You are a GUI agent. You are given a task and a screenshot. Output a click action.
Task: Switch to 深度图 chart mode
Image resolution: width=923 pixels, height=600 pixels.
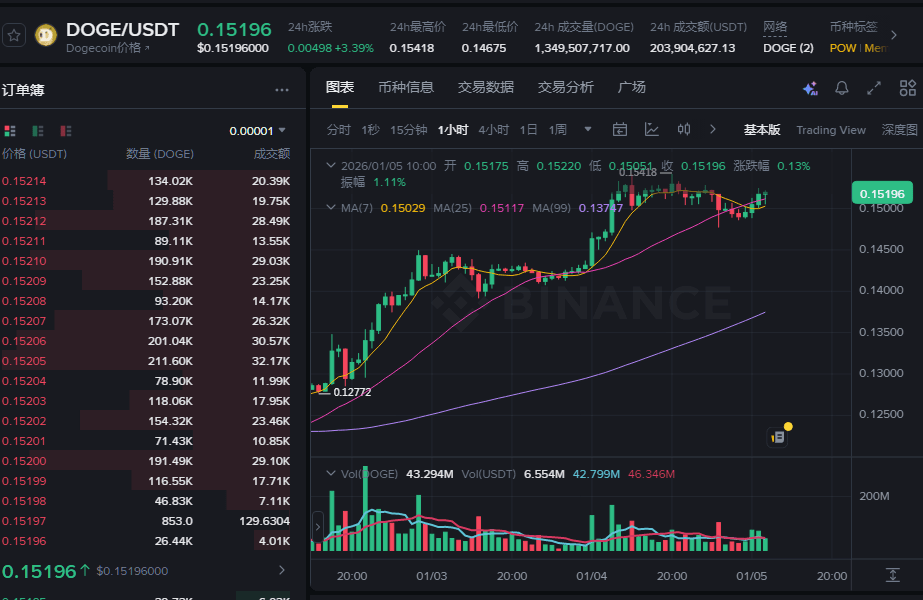(x=899, y=130)
